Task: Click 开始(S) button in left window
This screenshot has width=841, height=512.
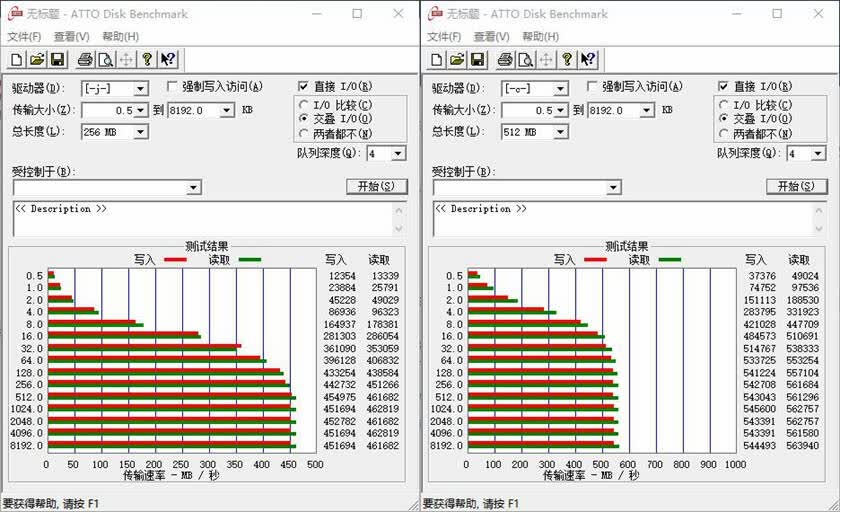Action: 377,186
